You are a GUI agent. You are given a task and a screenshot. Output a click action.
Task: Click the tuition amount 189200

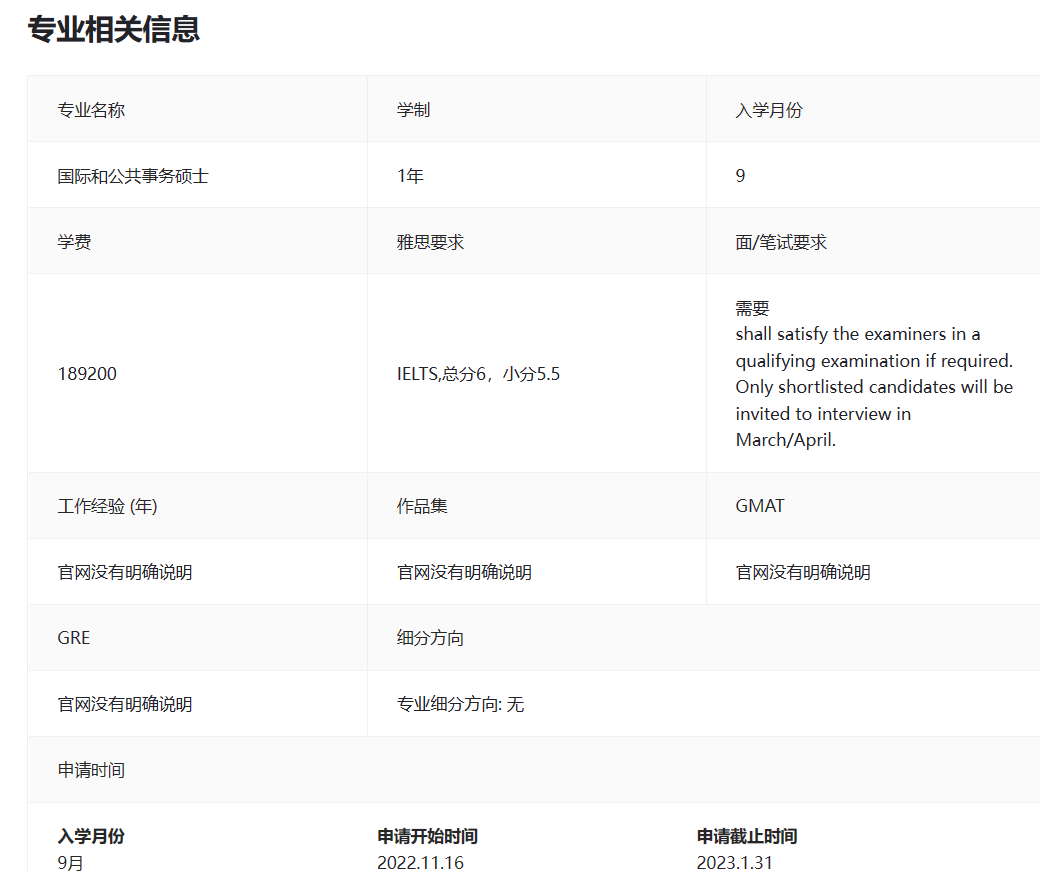click(87, 374)
